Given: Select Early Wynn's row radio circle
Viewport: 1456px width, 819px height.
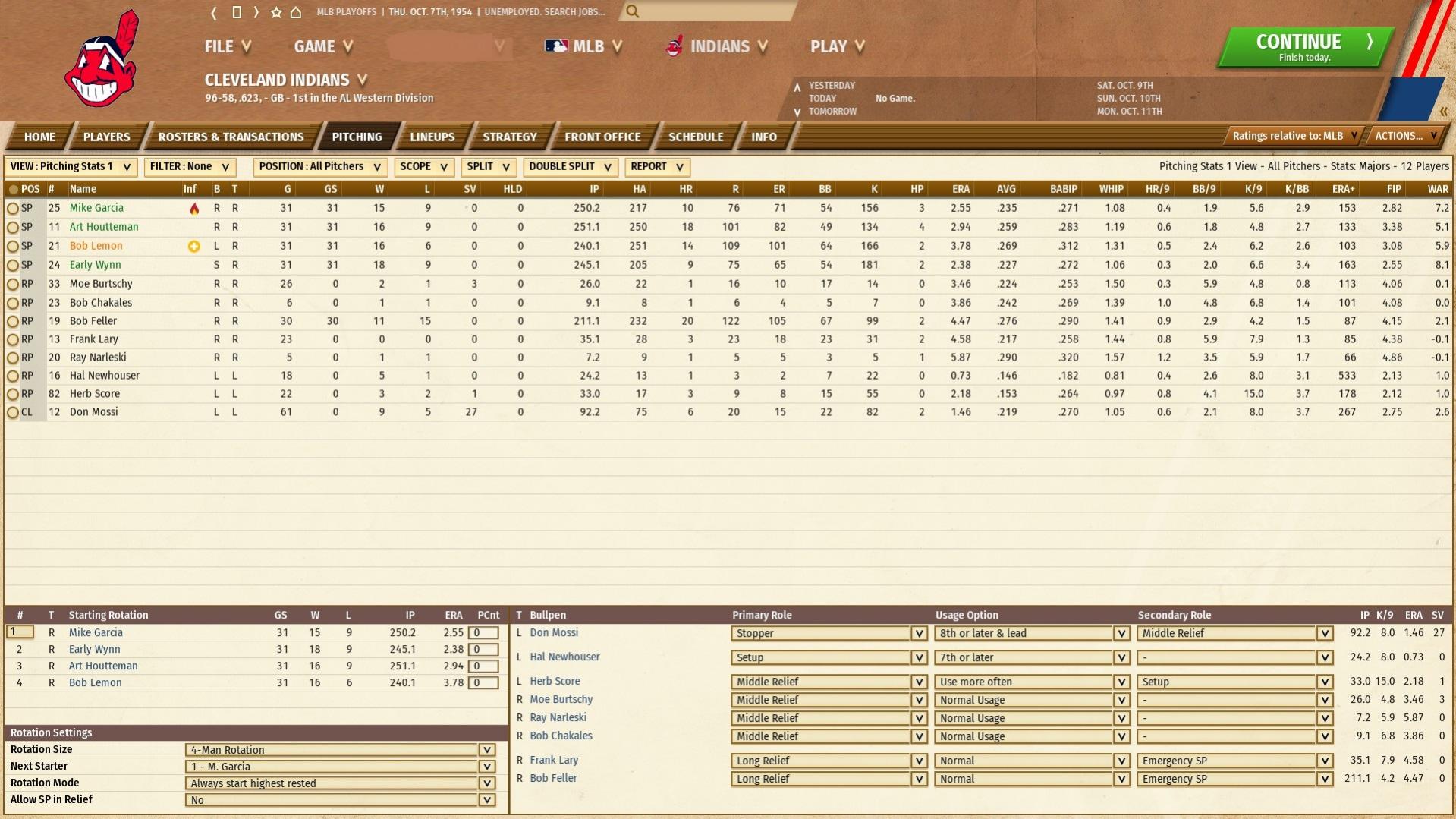Looking at the screenshot, I should point(13,265).
